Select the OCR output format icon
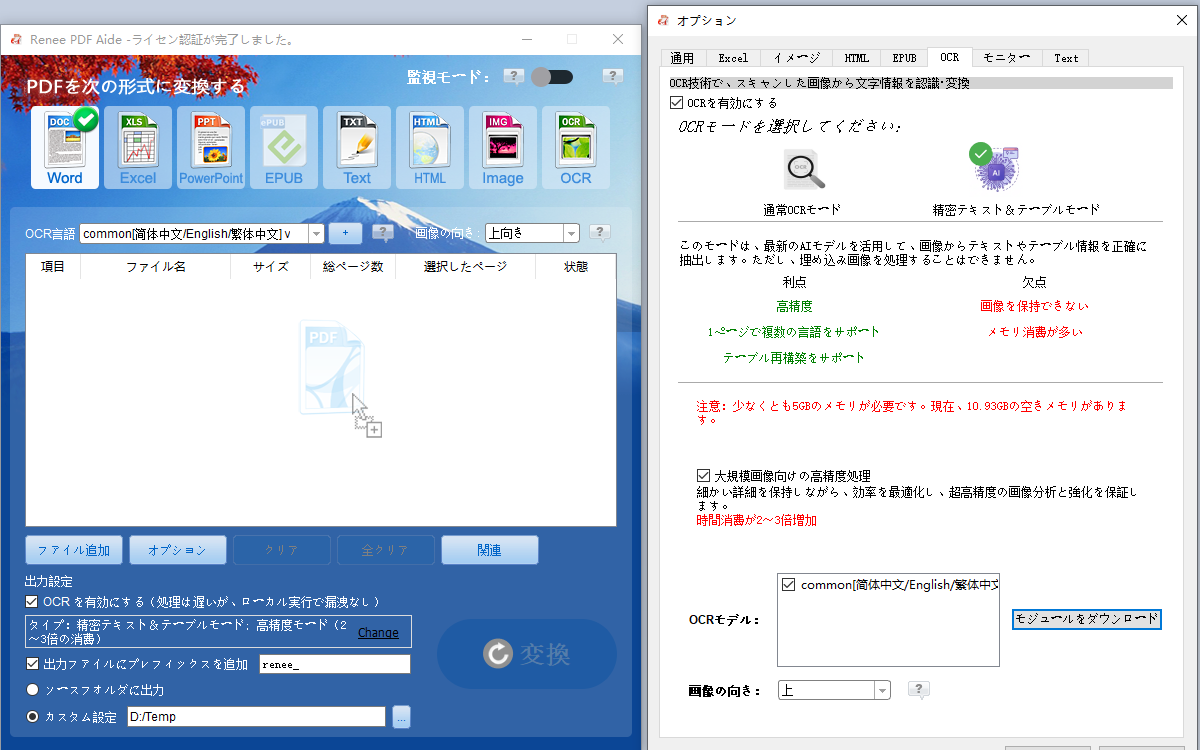The width and height of the screenshot is (1200, 750). (x=576, y=148)
